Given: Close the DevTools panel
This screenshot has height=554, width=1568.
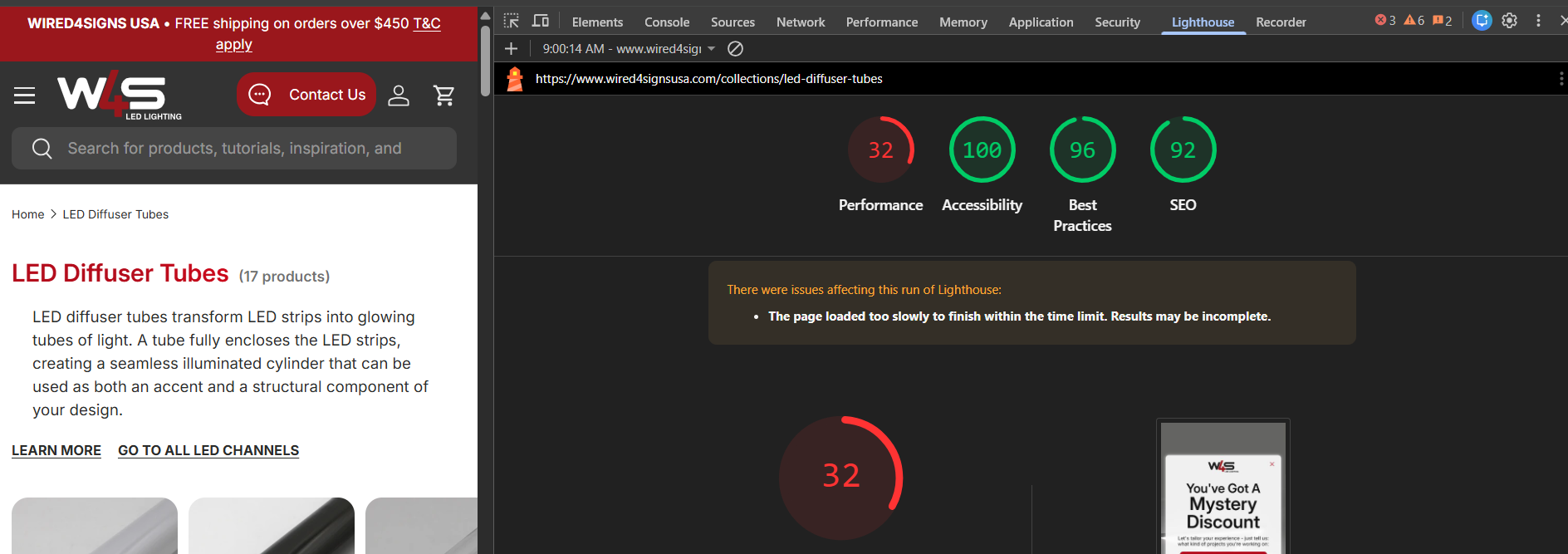Looking at the screenshot, I should tap(1562, 21).
